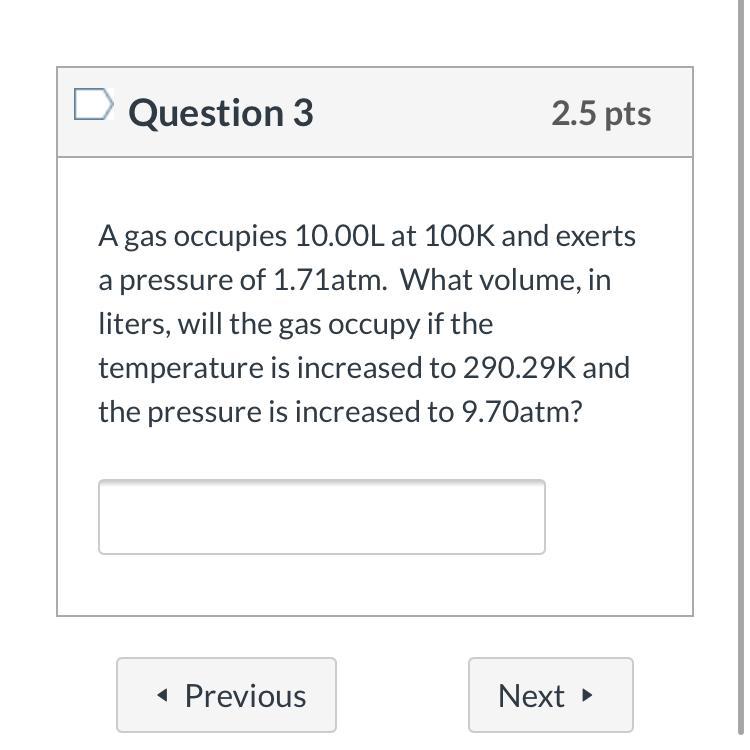Image resolution: width=750 pixels, height=750 pixels.
Task: Go to the Previous question
Action: (x=226, y=695)
